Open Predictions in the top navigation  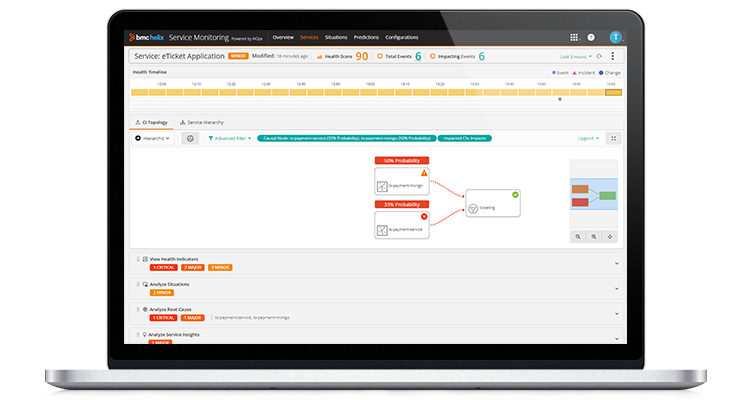coord(366,37)
